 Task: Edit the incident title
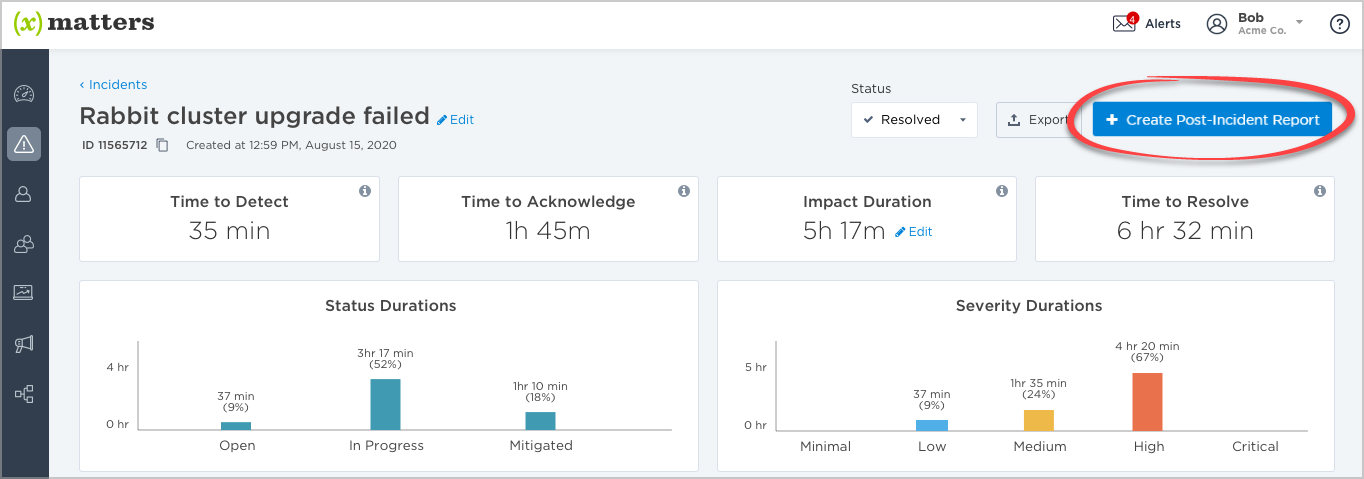[456, 120]
